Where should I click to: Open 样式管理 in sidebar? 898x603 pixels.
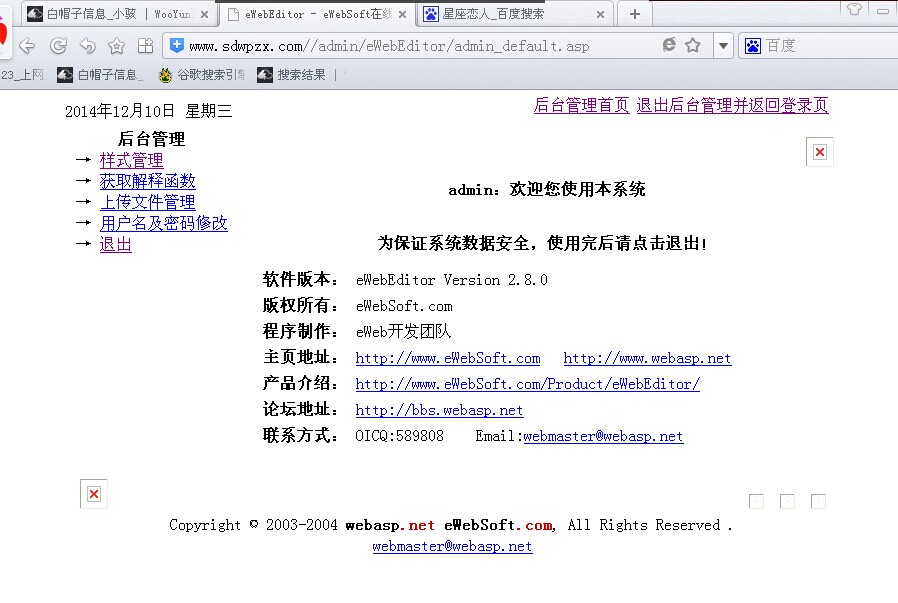pyautogui.click(x=131, y=160)
